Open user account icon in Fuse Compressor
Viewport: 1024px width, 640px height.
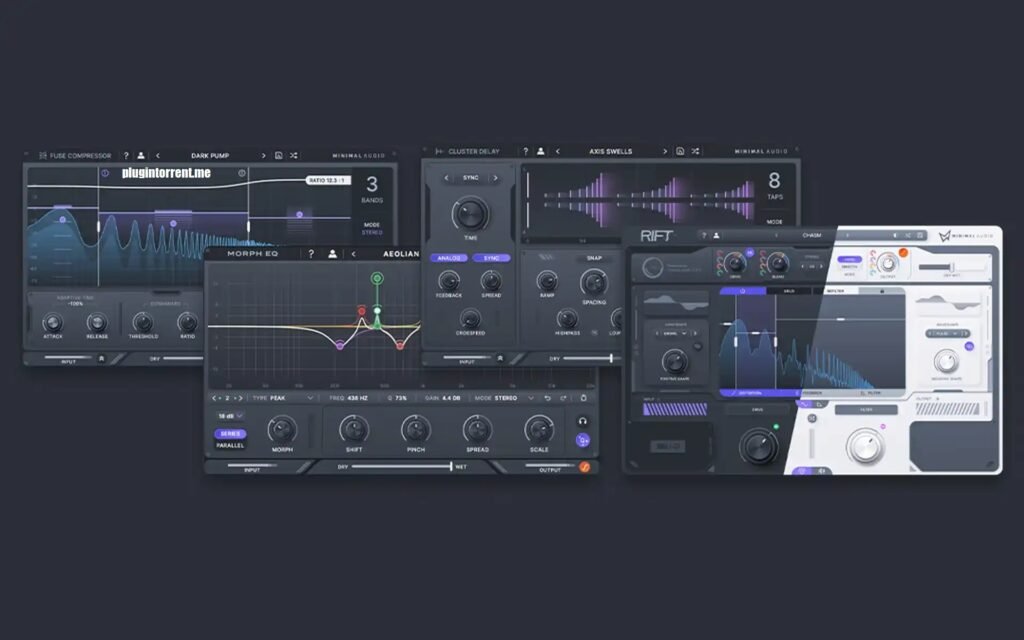click(141, 155)
